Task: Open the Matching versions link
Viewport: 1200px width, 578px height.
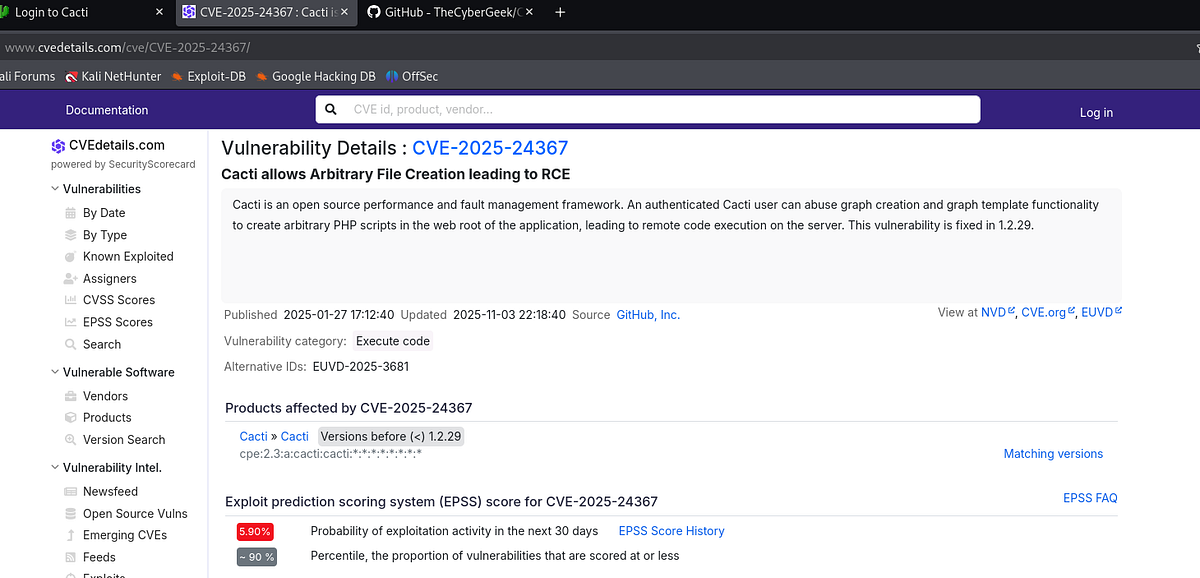Action: [x=1053, y=454]
